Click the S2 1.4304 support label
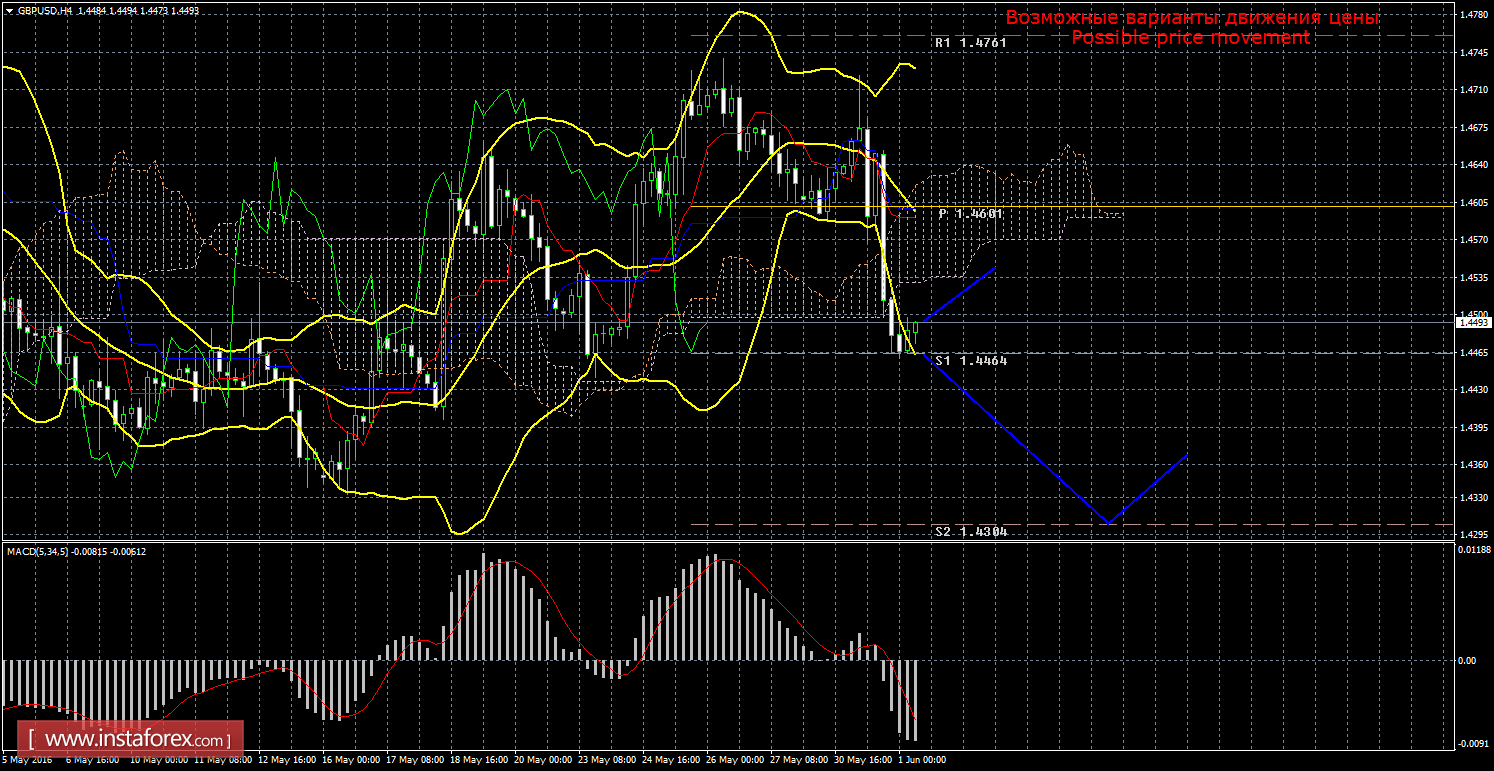This screenshot has height=771, width=1494. (x=970, y=532)
